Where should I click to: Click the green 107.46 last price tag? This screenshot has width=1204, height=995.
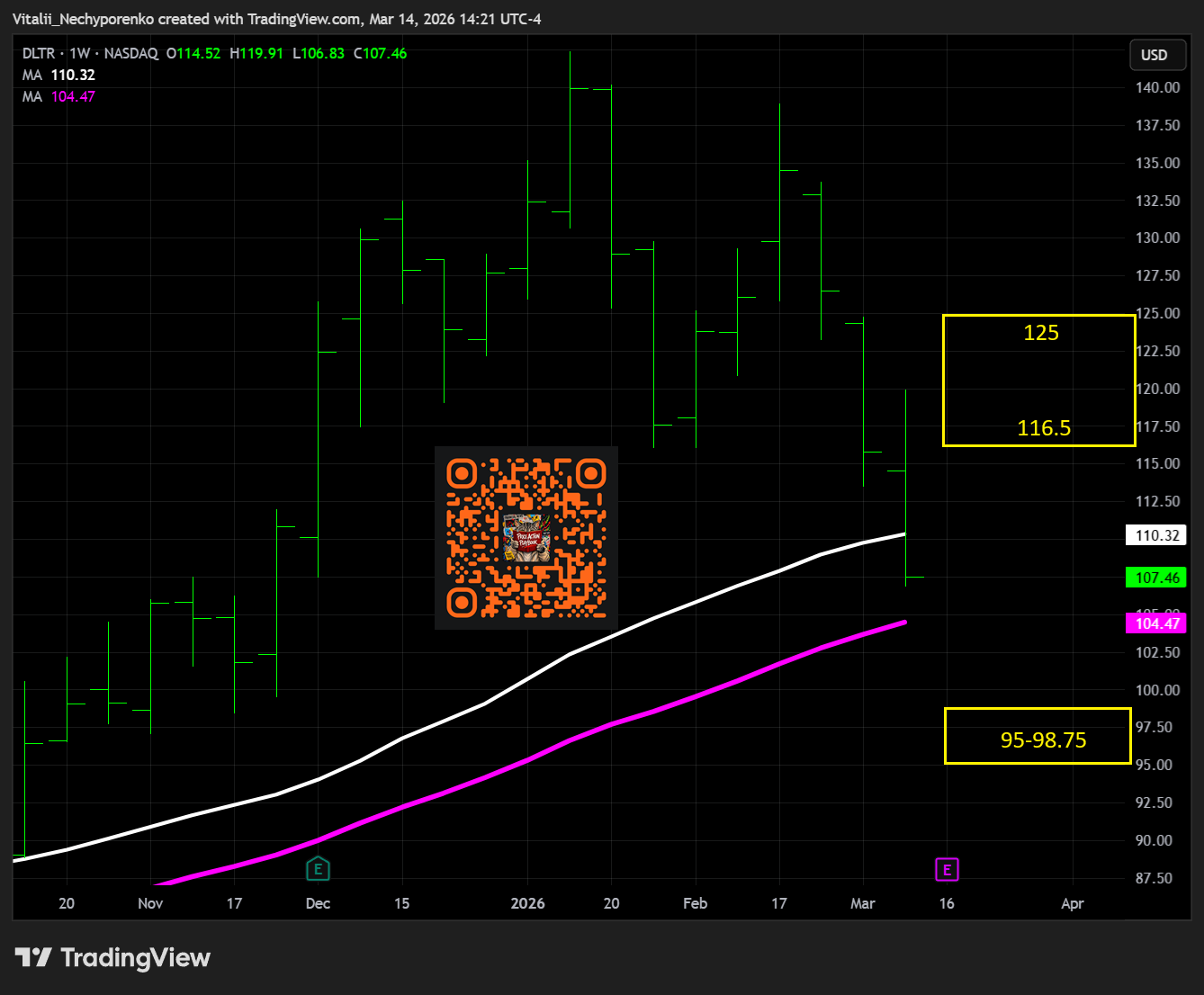coord(1156,578)
